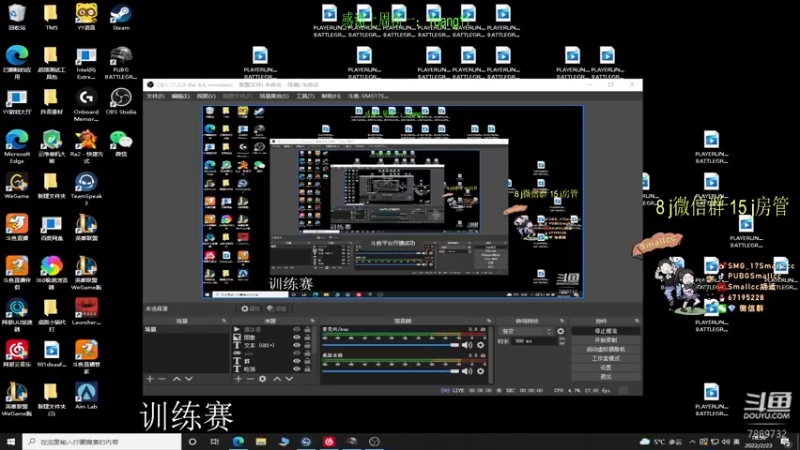The height and width of the screenshot is (450, 800).
Task: Open the Ra2 shortcut icon
Action: 86,146
